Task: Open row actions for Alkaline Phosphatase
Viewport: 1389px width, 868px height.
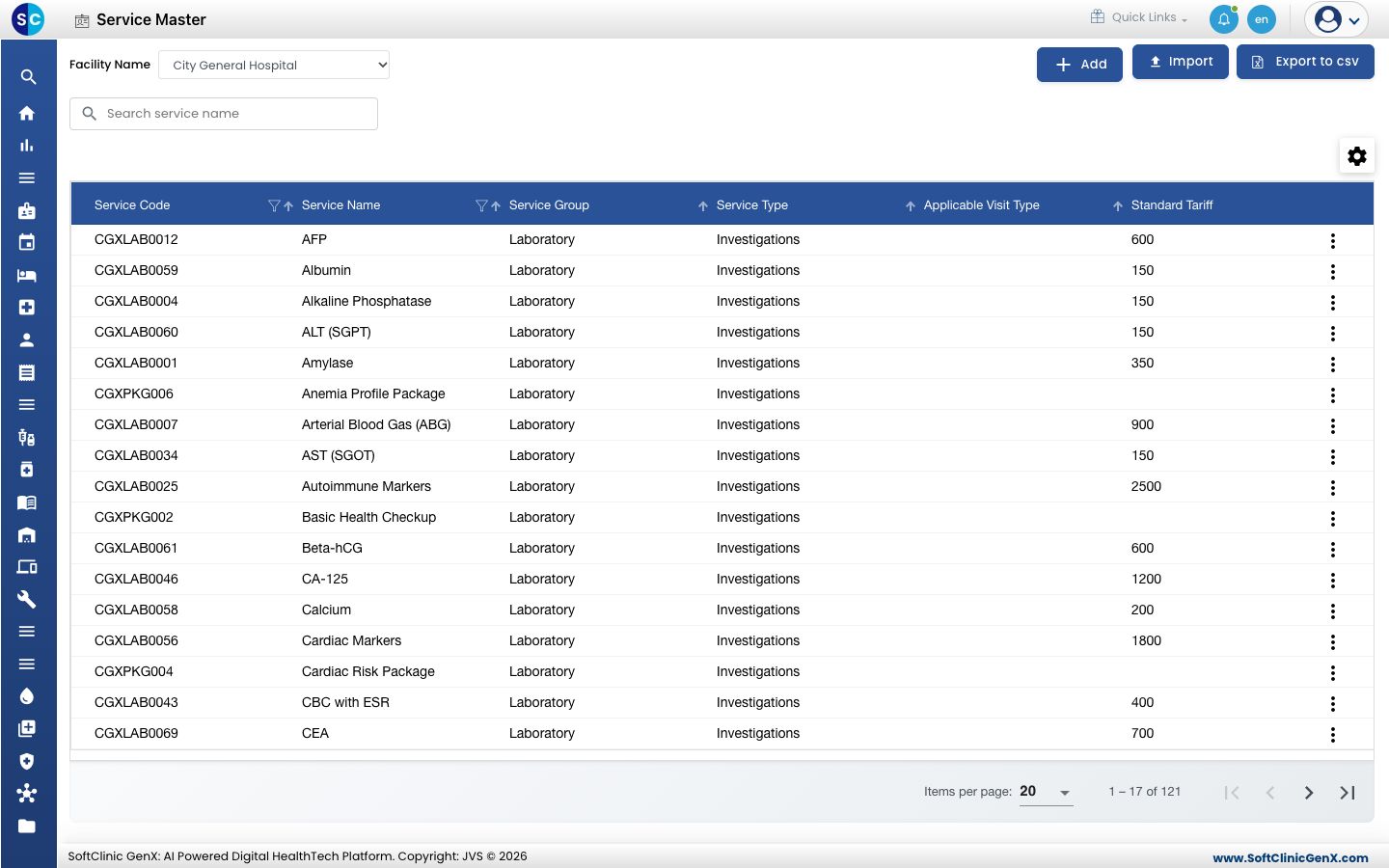Action: point(1333,302)
